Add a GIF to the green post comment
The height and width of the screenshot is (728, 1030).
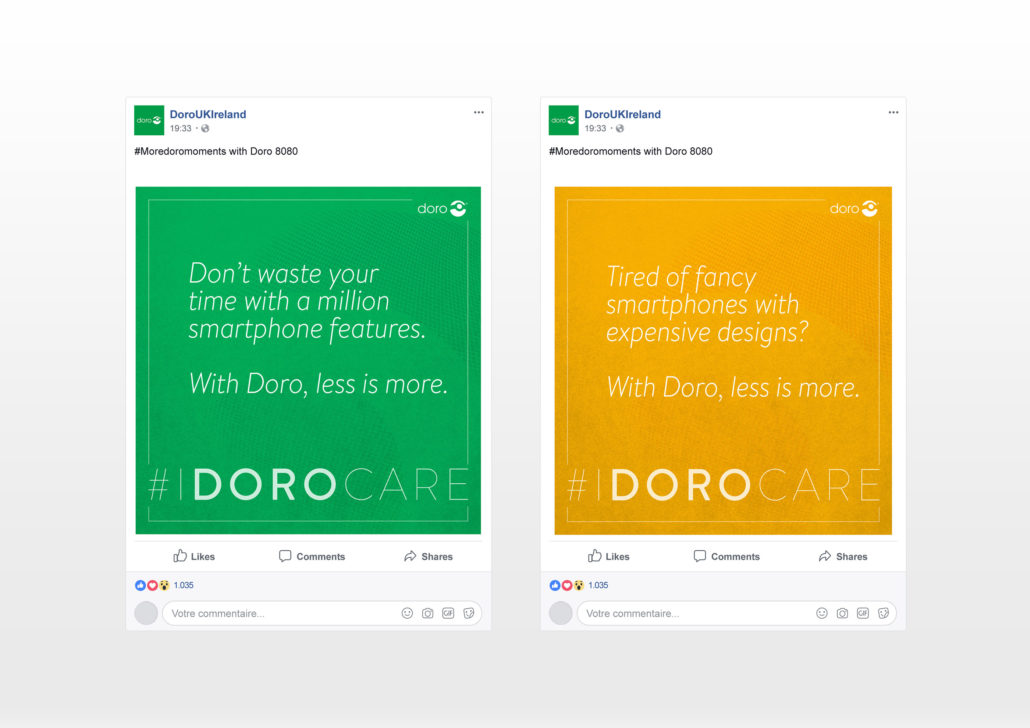pyautogui.click(x=448, y=613)
